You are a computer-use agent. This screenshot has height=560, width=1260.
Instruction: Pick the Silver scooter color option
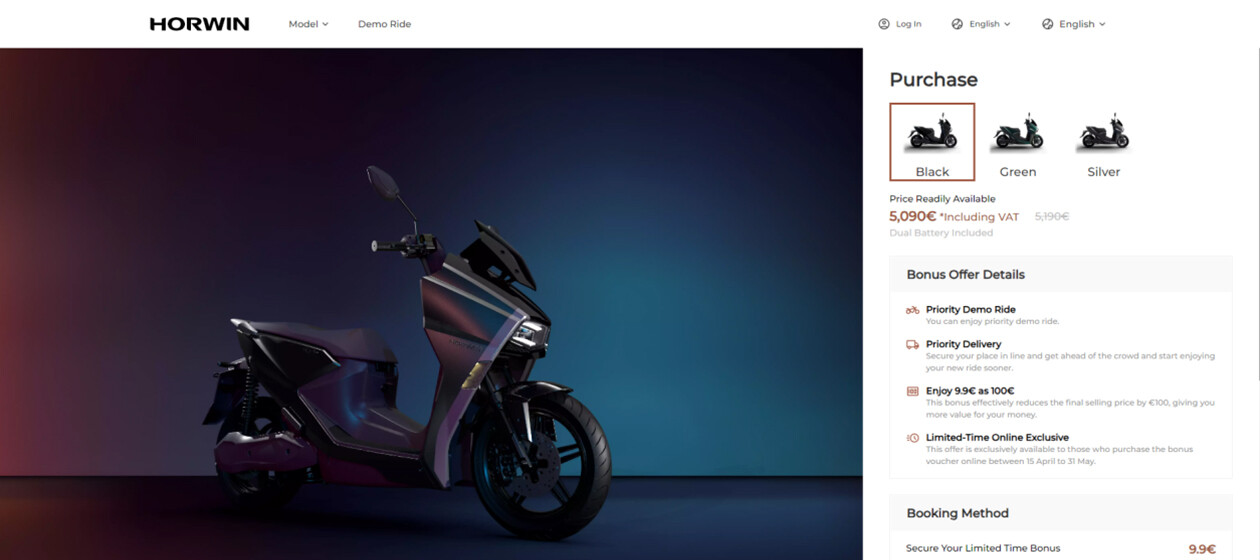point(1103,141)
